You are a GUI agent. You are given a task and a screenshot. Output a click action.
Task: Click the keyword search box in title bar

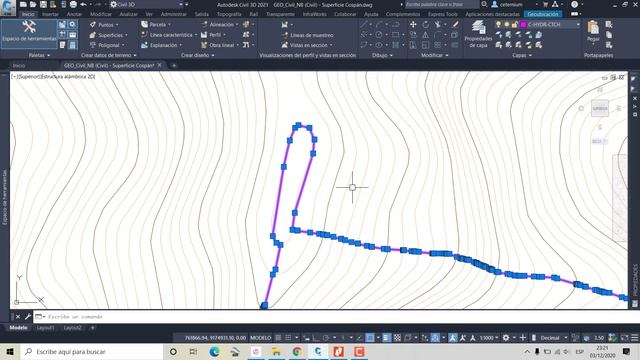coord(442,4)
